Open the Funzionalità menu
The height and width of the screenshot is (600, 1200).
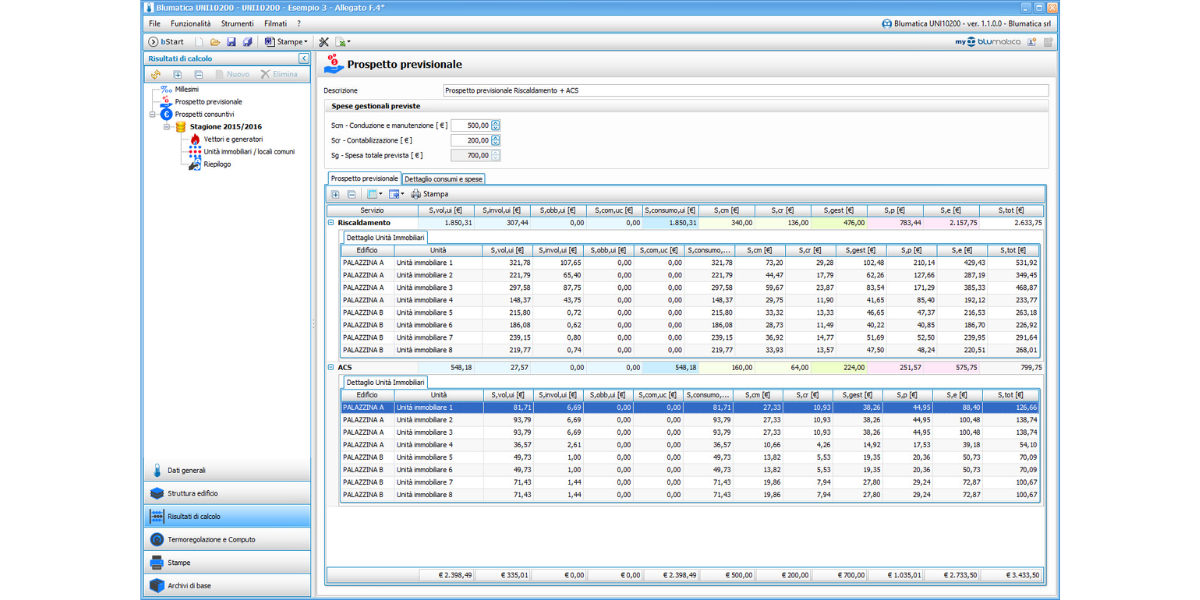190,23
